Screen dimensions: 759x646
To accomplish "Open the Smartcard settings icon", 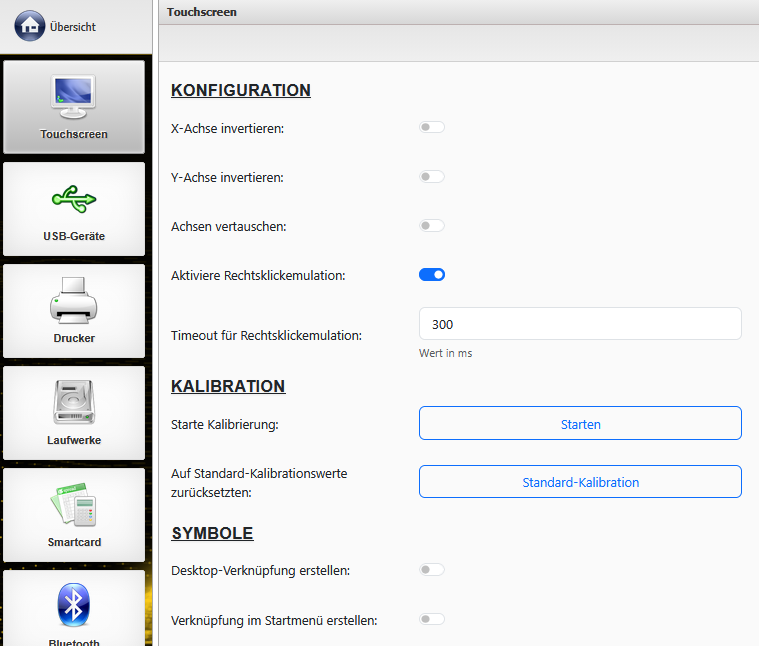I will tap(73, 504).
